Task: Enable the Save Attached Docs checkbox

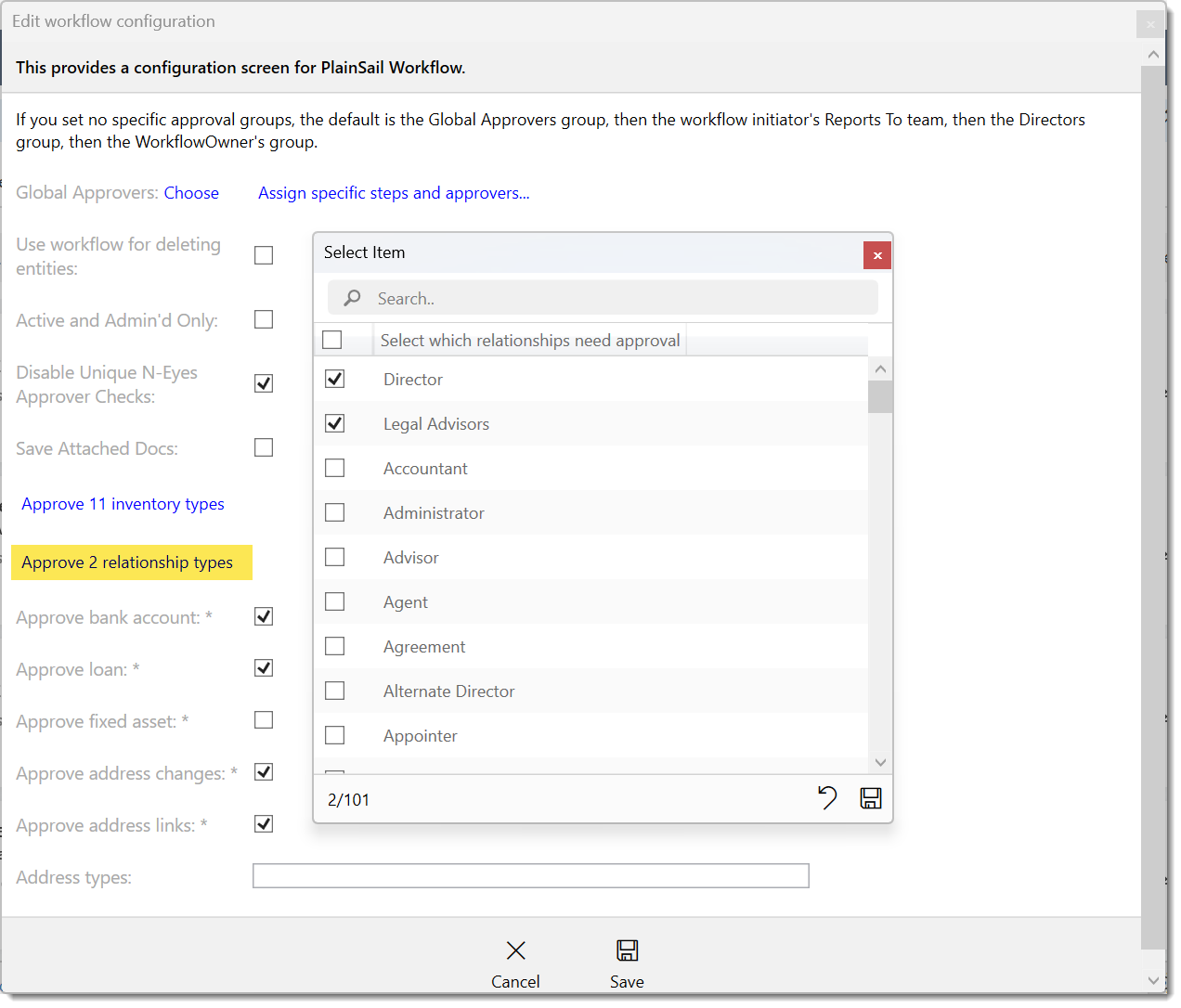Action: (x=263, y=446)
